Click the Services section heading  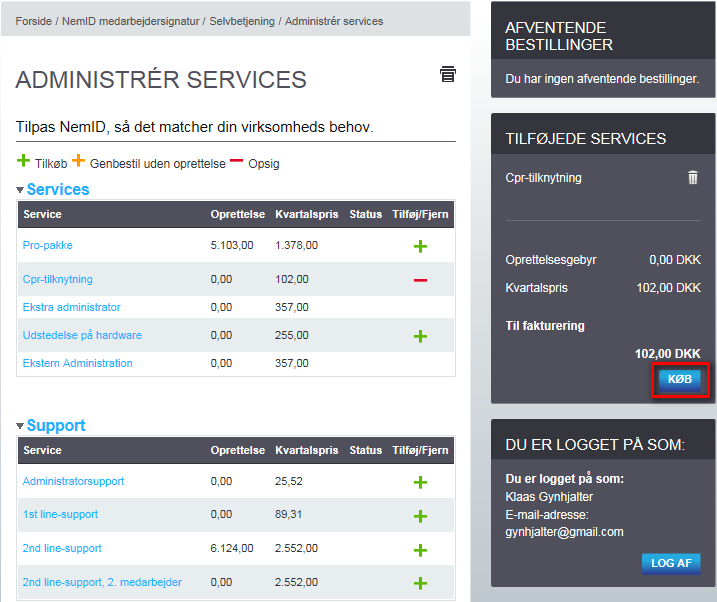[x=58, y=189]
